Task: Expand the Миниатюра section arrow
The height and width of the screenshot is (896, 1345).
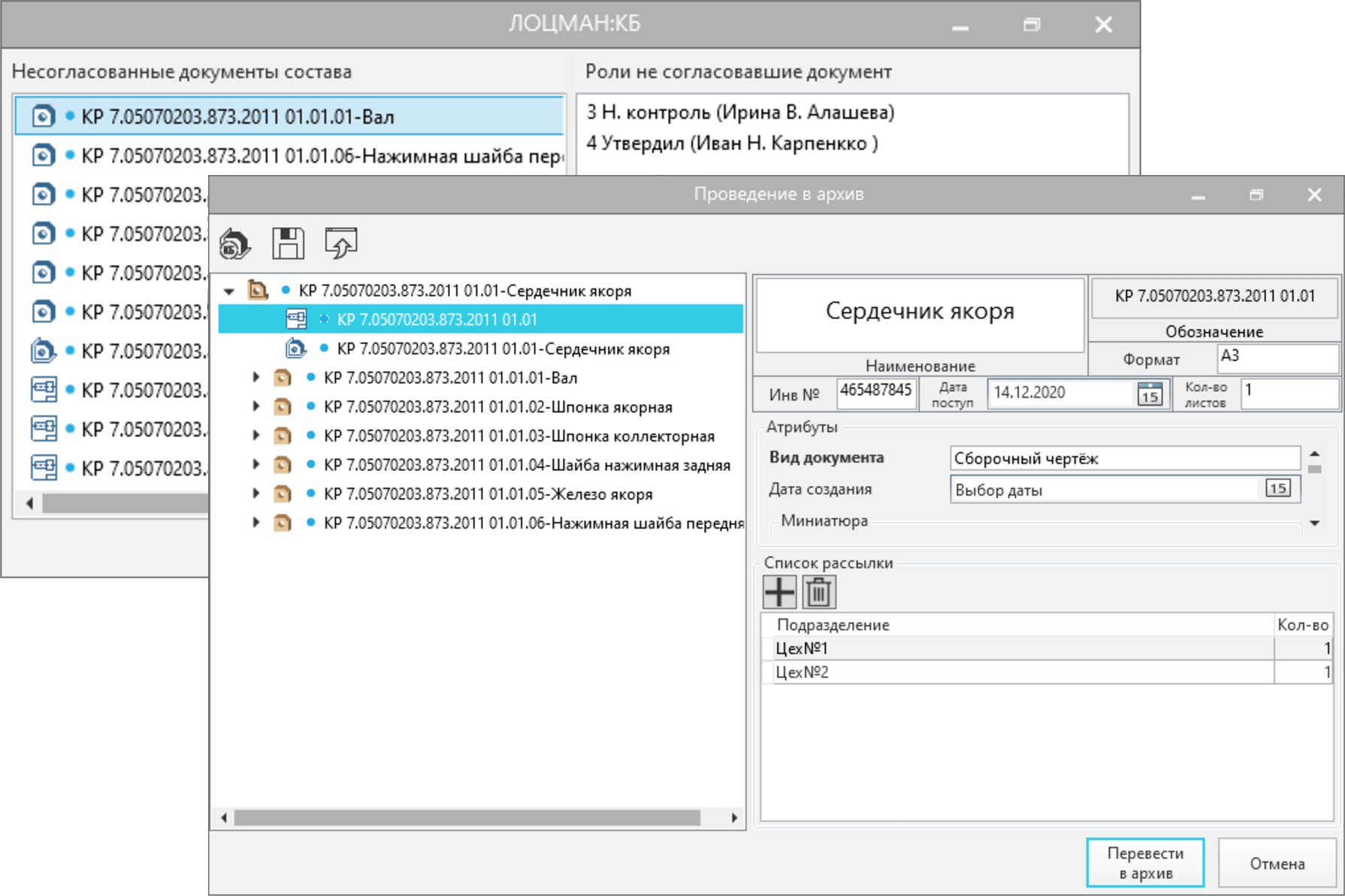Action: [1314, 523]
